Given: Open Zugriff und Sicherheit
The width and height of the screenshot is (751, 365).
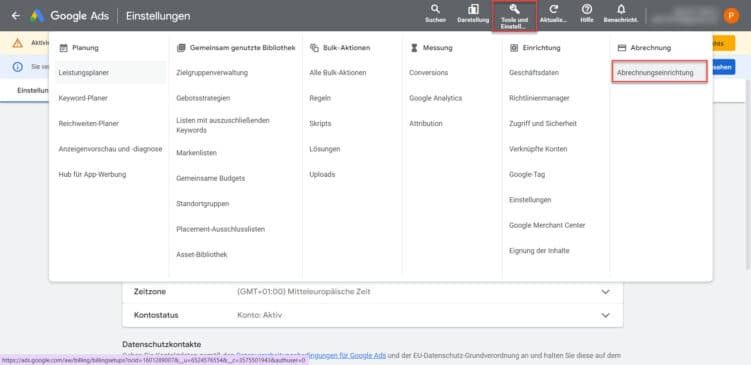Looking at the screenshot, I should click(543, 124).
